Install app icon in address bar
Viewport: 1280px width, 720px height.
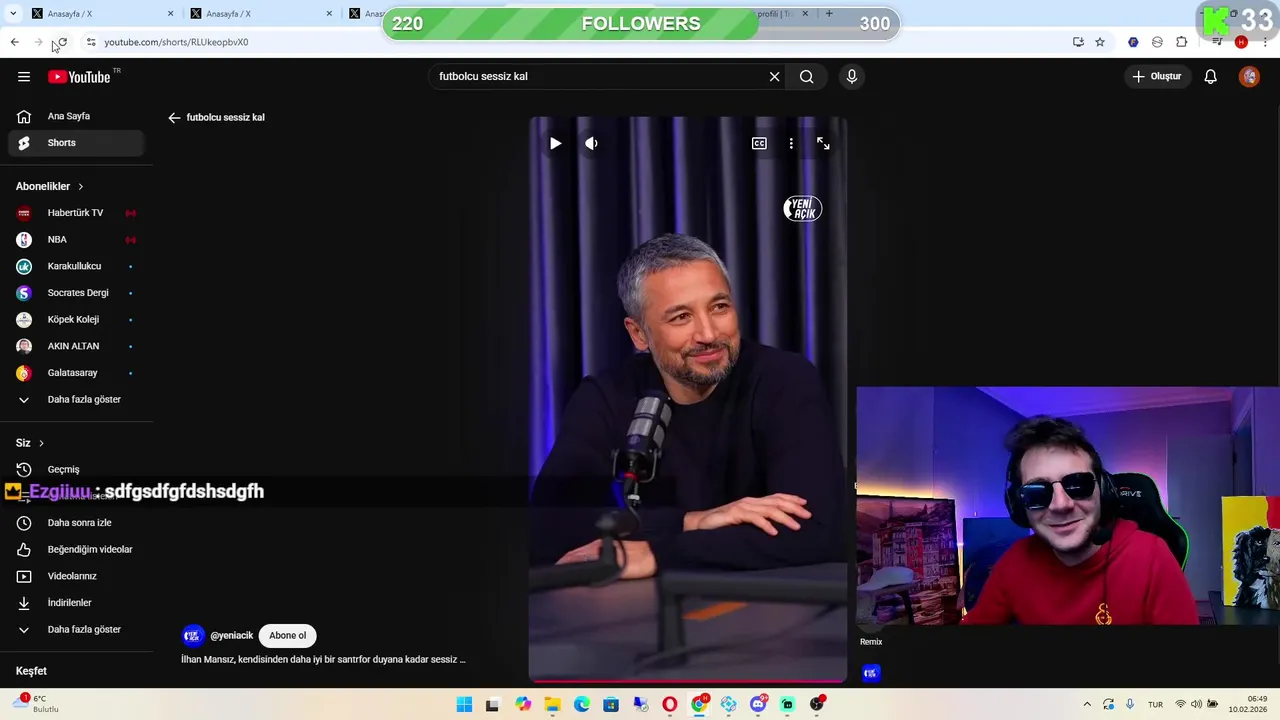point(1078,42)
